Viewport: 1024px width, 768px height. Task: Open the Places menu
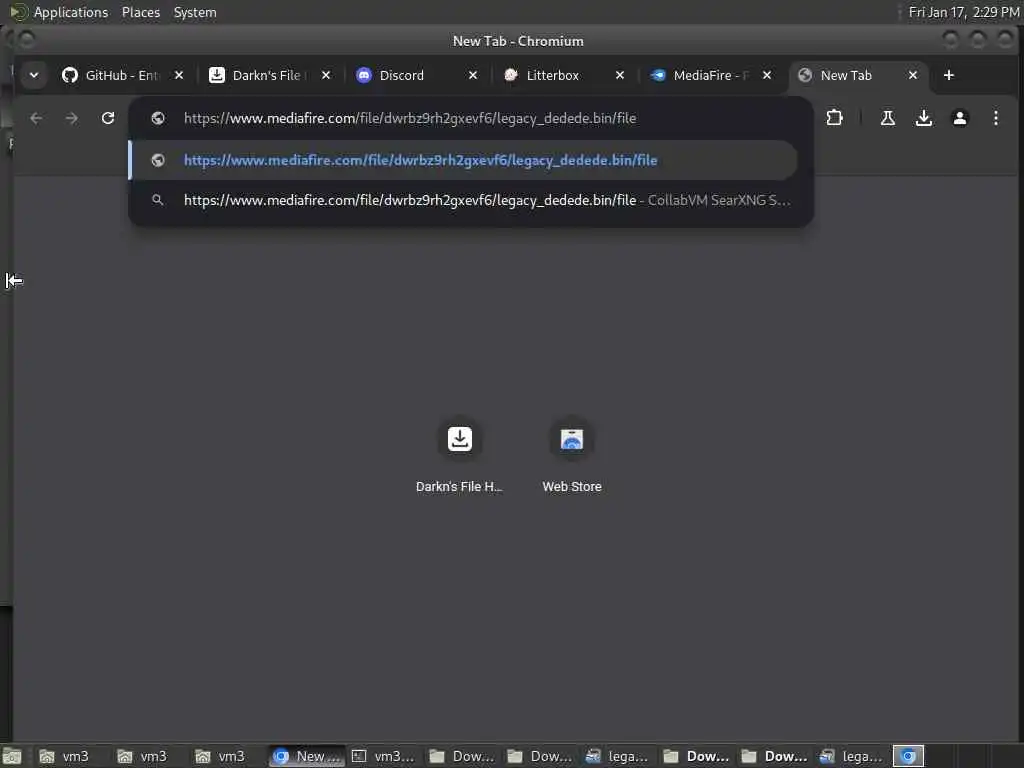(140, 12)
